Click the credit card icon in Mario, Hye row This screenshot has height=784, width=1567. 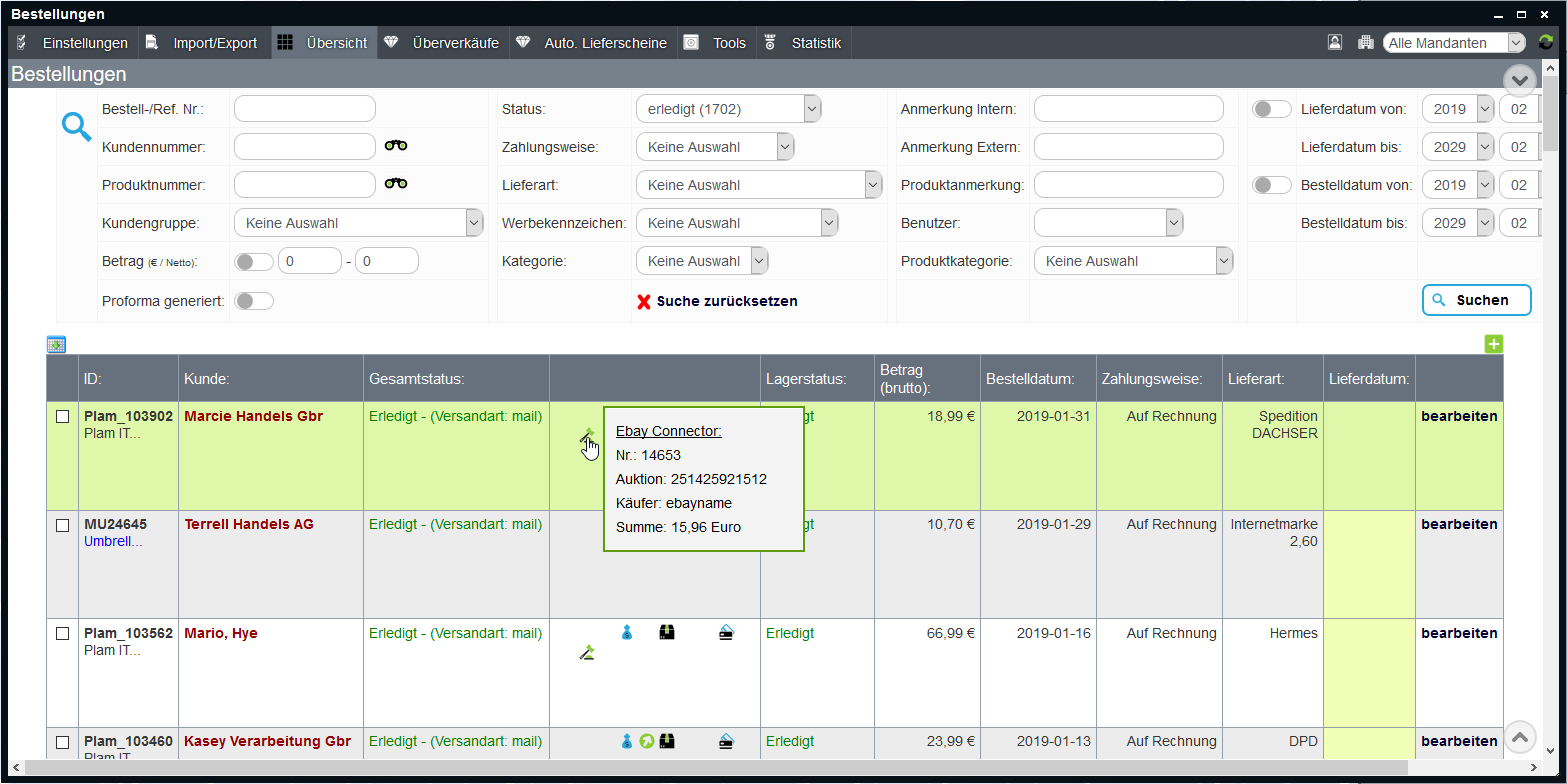[x=726, y=632]
